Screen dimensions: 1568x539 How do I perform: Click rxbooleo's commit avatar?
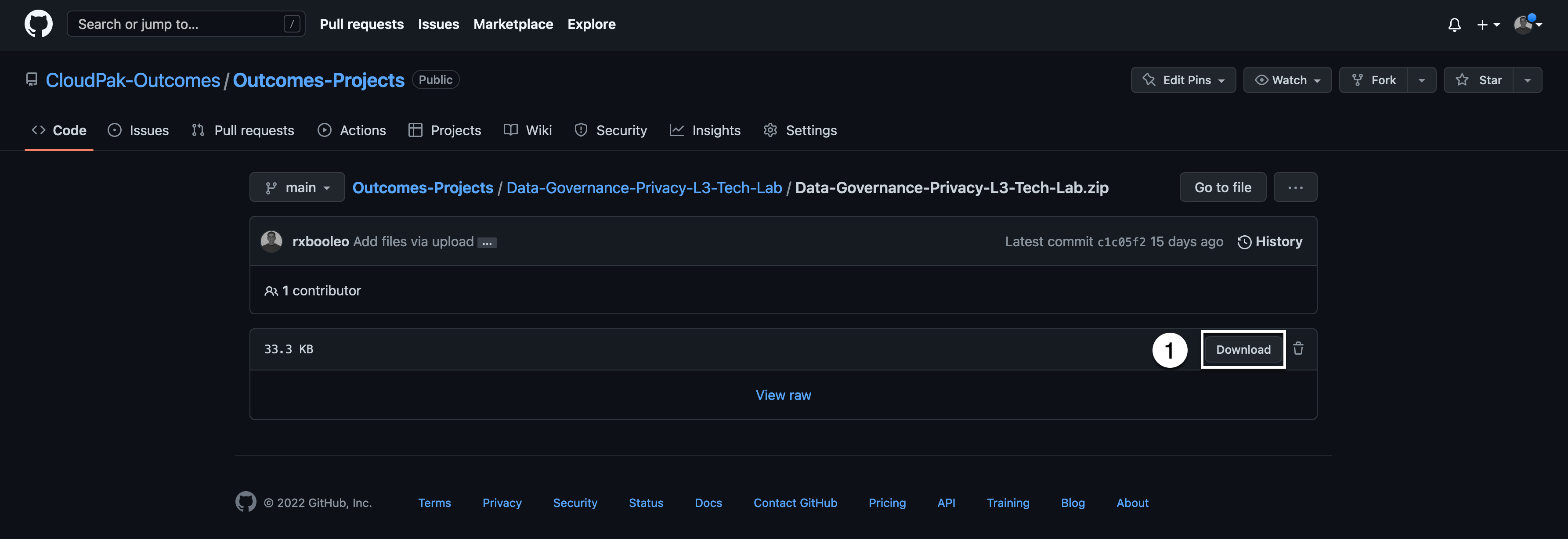[x=271, y=241]
